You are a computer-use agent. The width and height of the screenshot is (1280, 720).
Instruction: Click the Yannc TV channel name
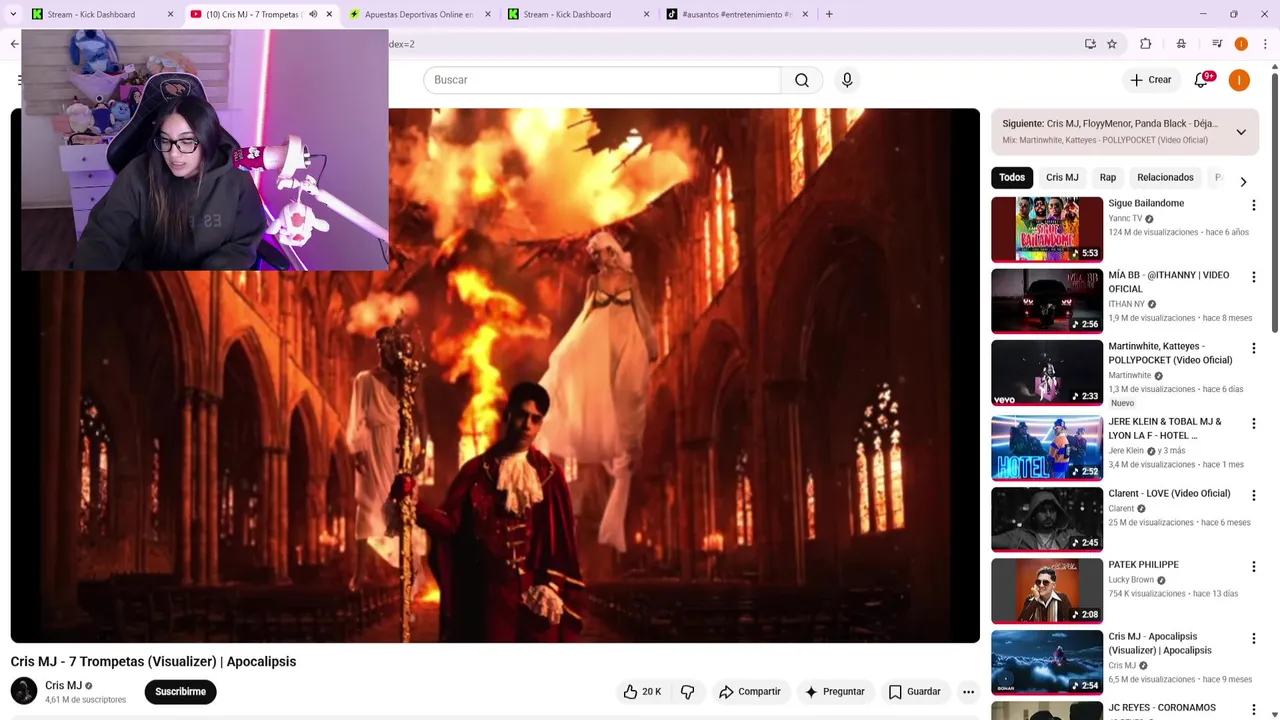point(1125,218)
